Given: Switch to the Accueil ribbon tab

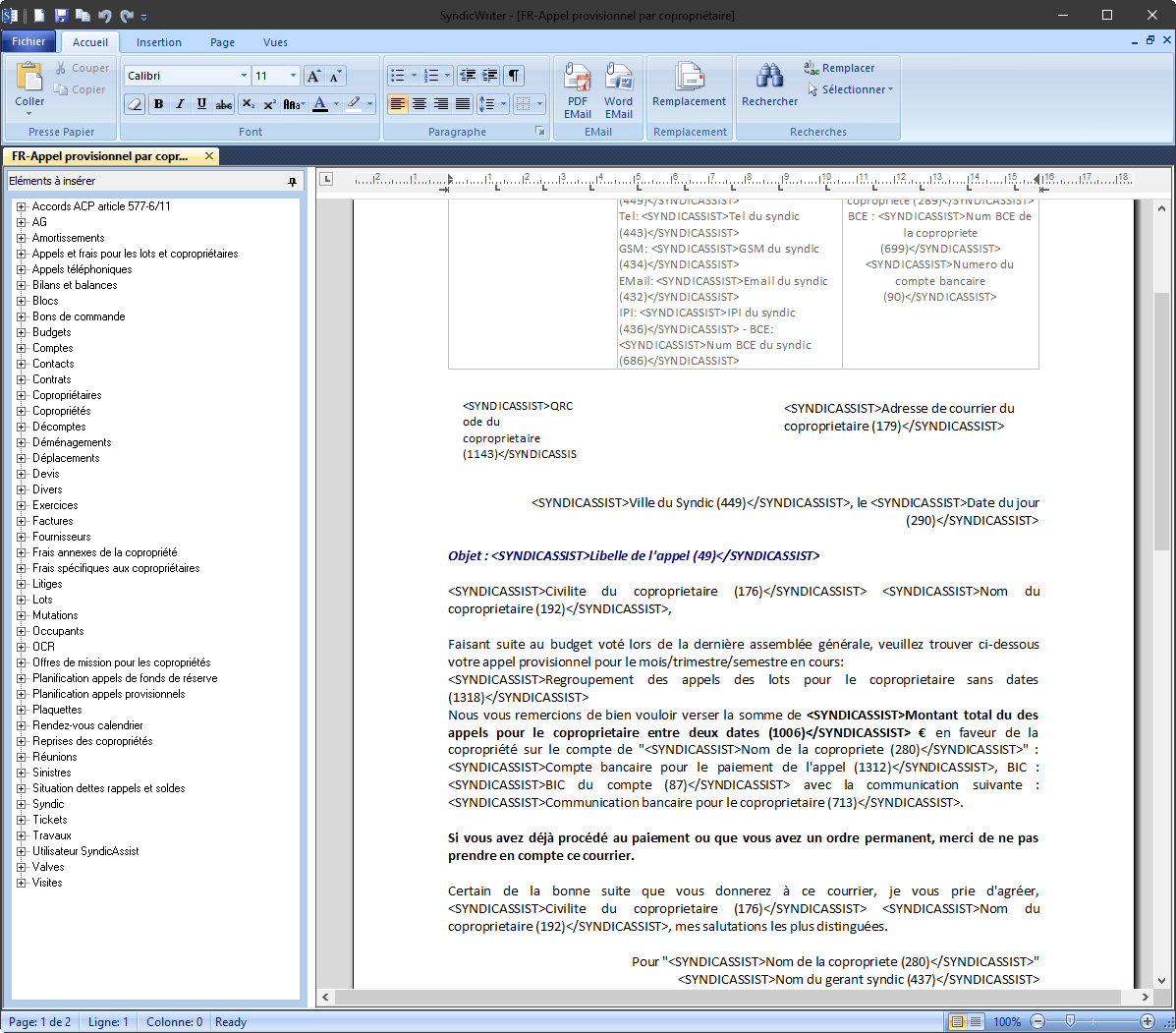Looking at the screenshot, I should (x=90, y=43).
